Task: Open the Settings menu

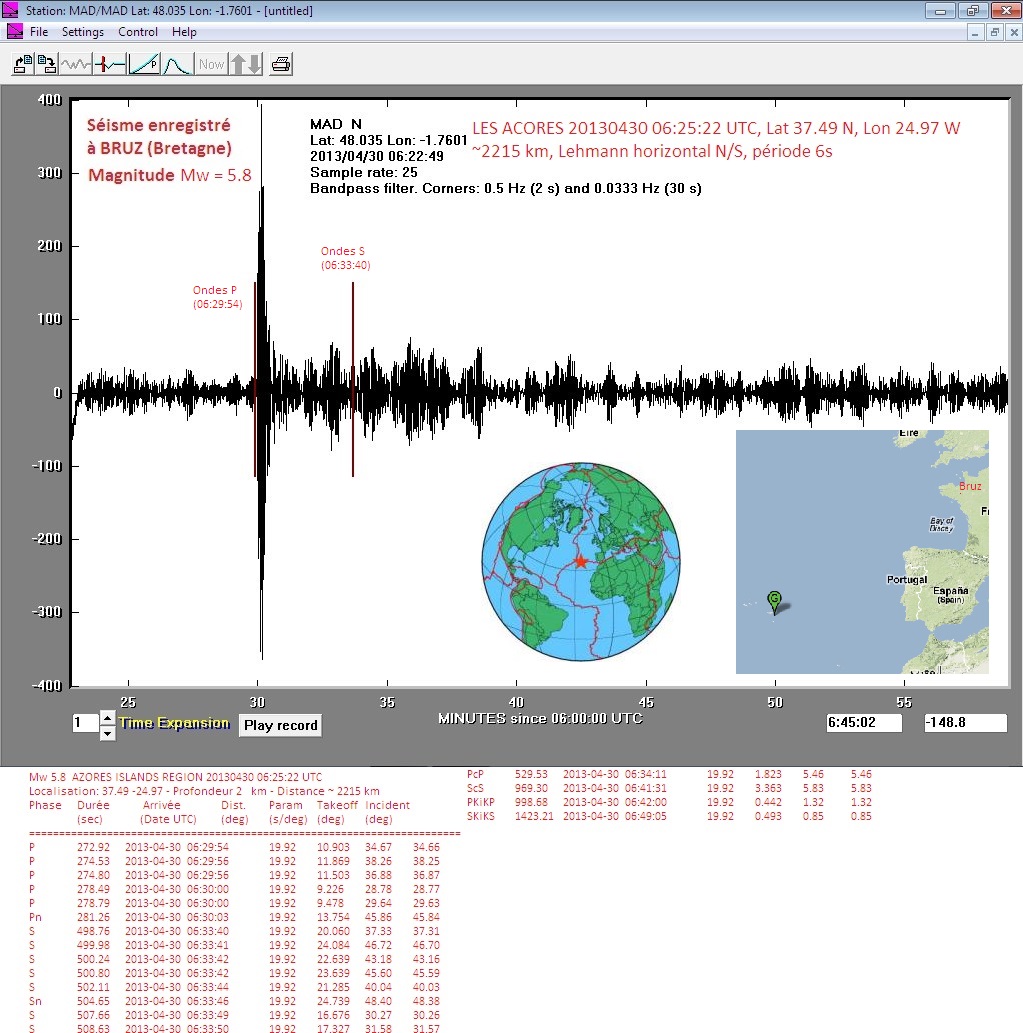Action: click(83, 32)
